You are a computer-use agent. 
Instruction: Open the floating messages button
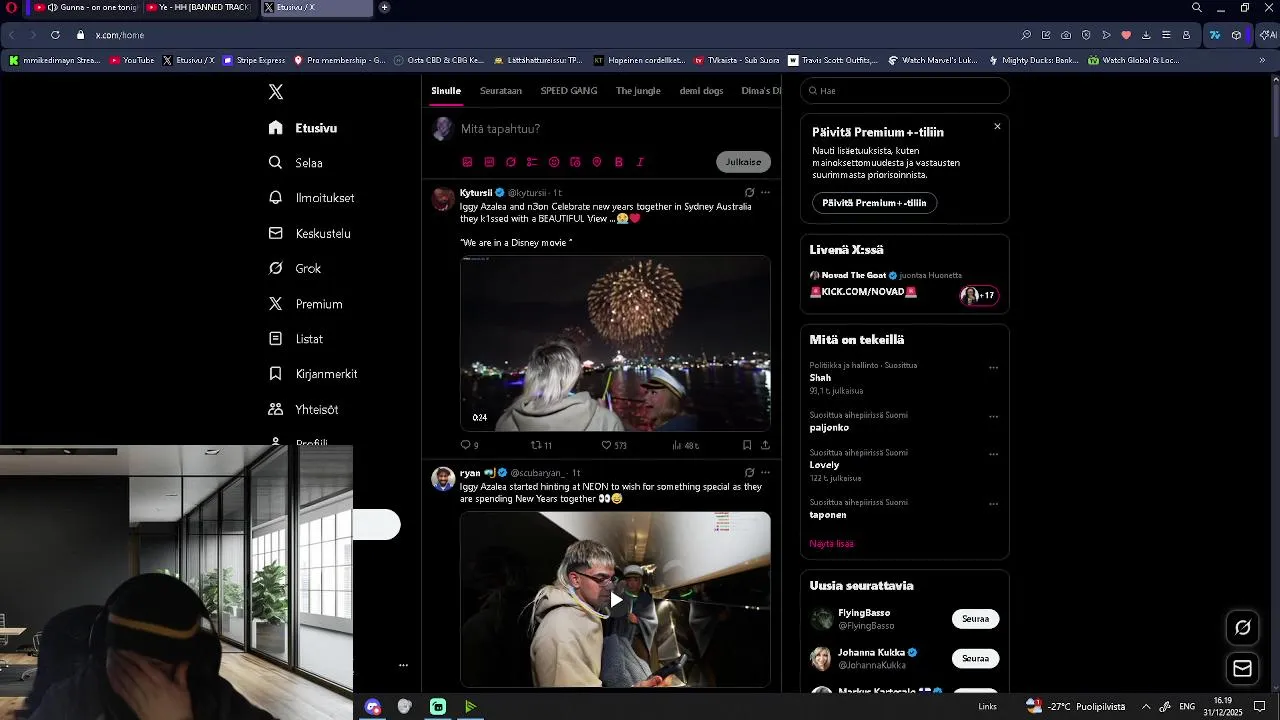coord(1243,669)
